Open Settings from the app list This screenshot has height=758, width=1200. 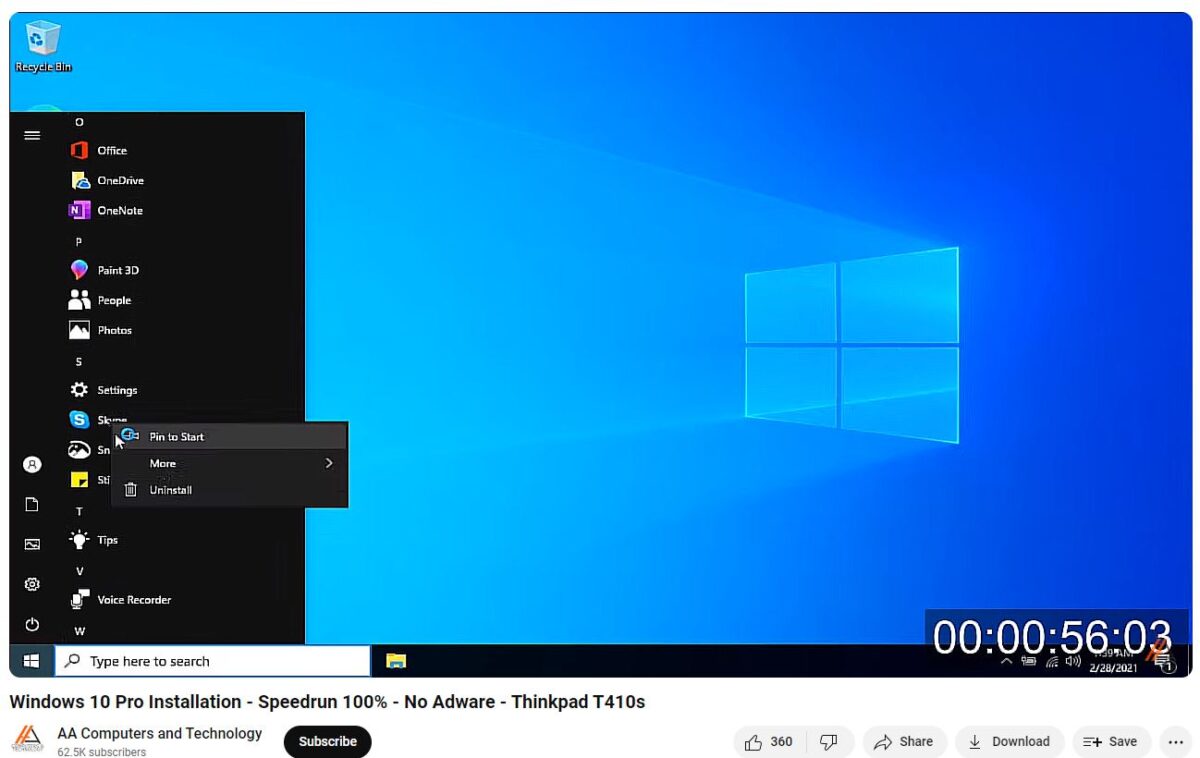pyautogui.click(x=103, y=390)
